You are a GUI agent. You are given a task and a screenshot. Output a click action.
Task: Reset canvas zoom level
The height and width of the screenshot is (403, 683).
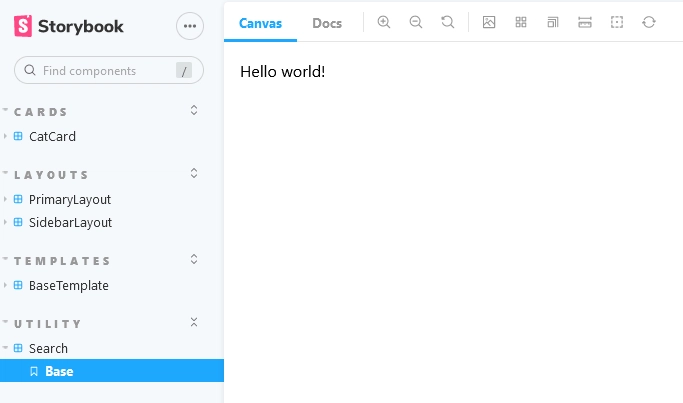click(448, 22)
